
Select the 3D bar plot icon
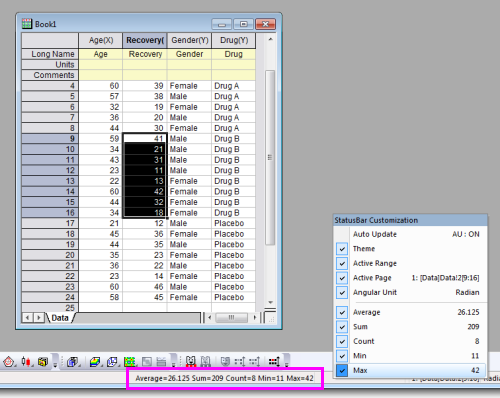click(x=42, y=362)
